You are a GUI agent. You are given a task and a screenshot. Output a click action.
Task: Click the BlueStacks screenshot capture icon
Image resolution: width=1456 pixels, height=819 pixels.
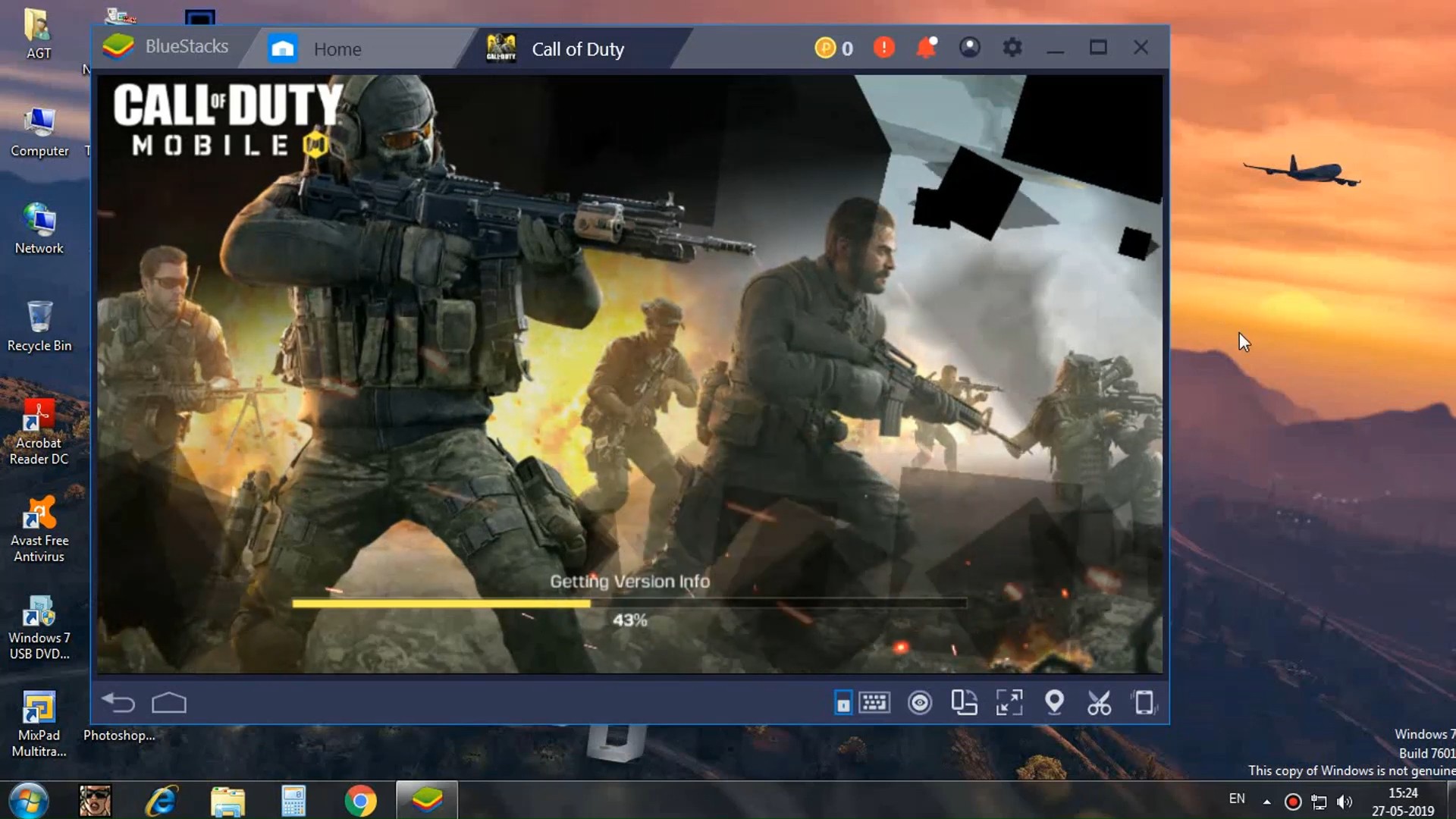click(1099, 702)
